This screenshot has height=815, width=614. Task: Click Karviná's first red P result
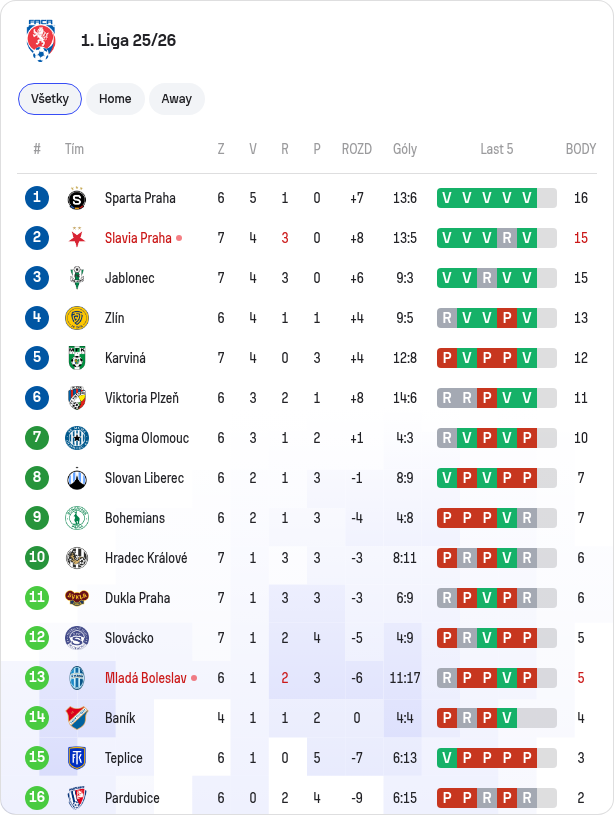click(x=447, y=358)
